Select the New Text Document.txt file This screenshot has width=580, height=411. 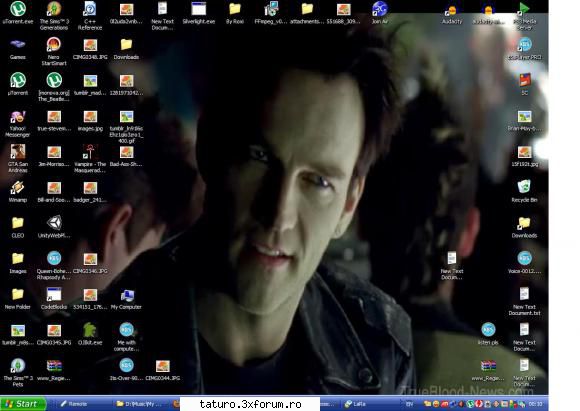tap(525, 301)
